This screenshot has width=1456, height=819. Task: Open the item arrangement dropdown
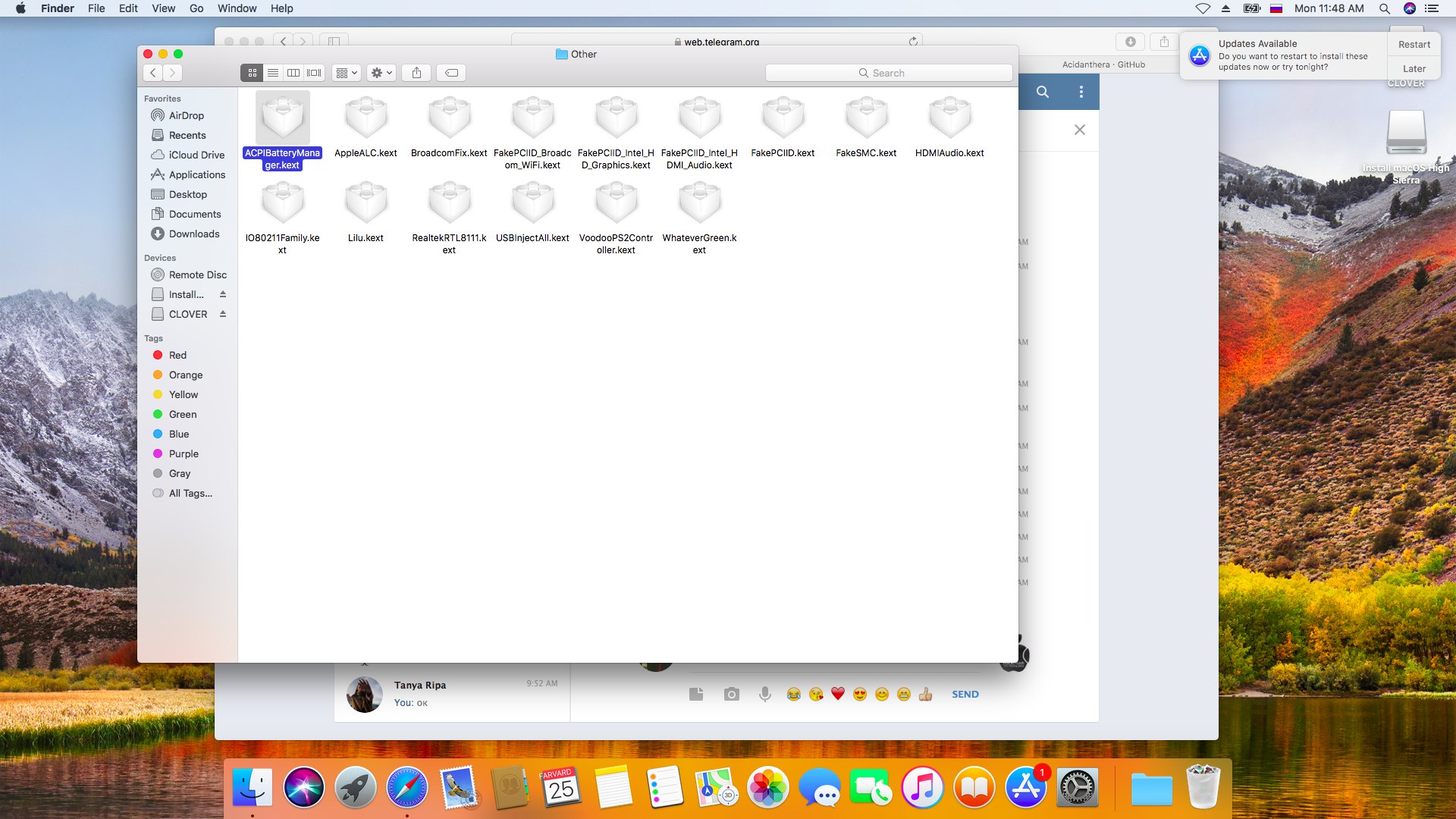(x=347, y=73)
